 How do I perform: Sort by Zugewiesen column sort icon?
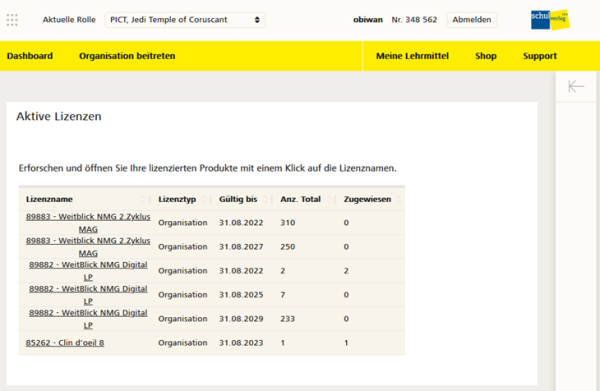point(399,199)
